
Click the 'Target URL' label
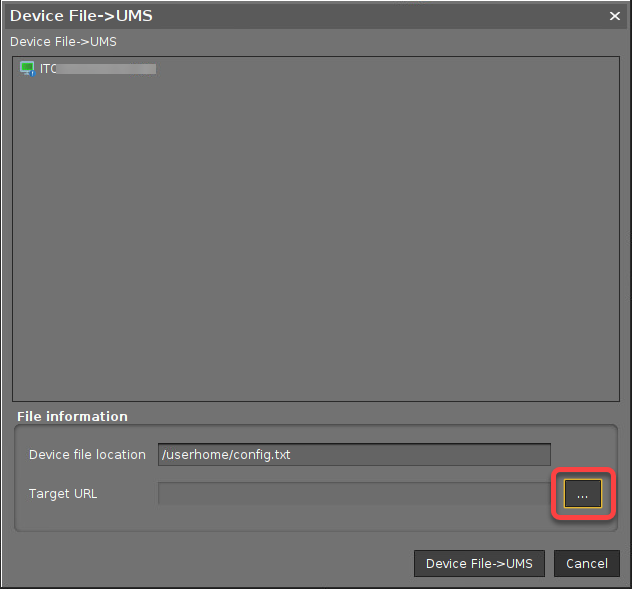[x=63, y=494]
